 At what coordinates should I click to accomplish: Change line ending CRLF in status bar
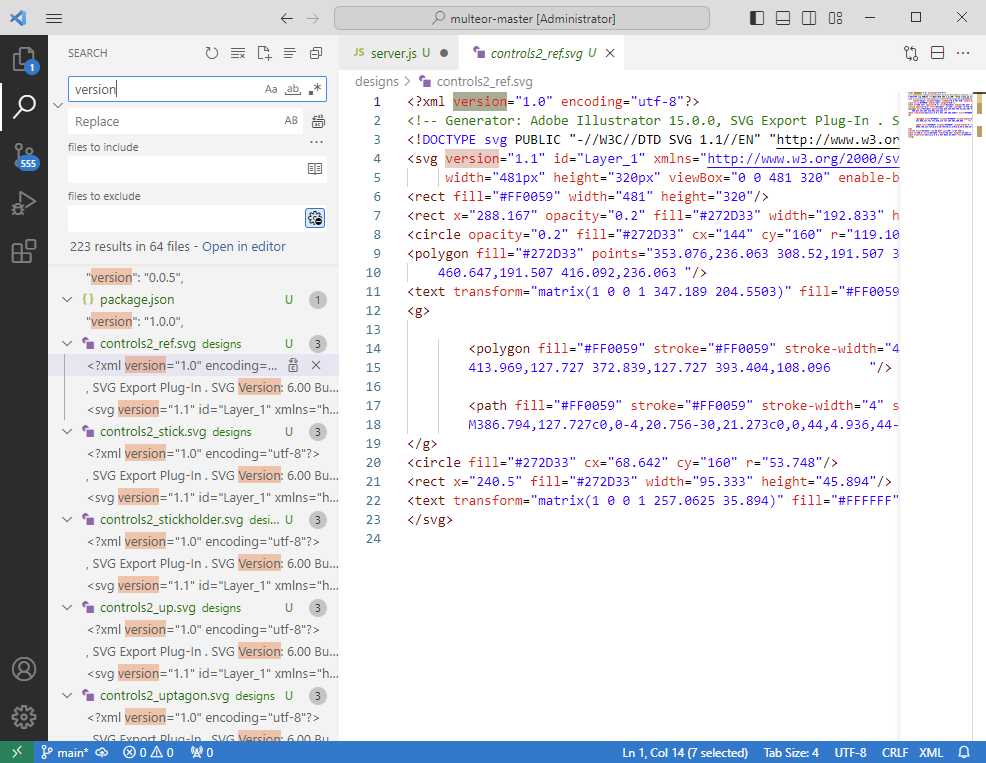[894, 752]
